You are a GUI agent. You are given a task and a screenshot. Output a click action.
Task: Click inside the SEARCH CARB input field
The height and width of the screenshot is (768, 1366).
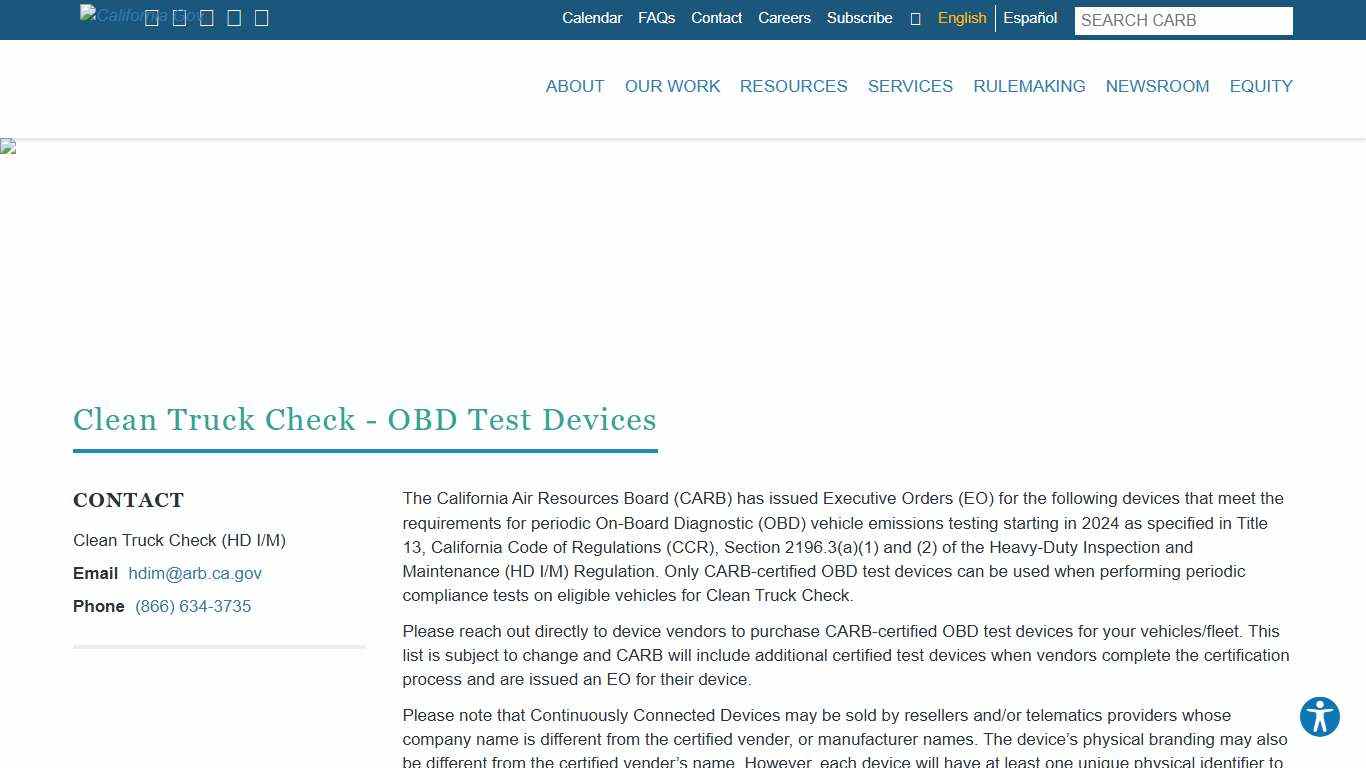point(1183,20)
